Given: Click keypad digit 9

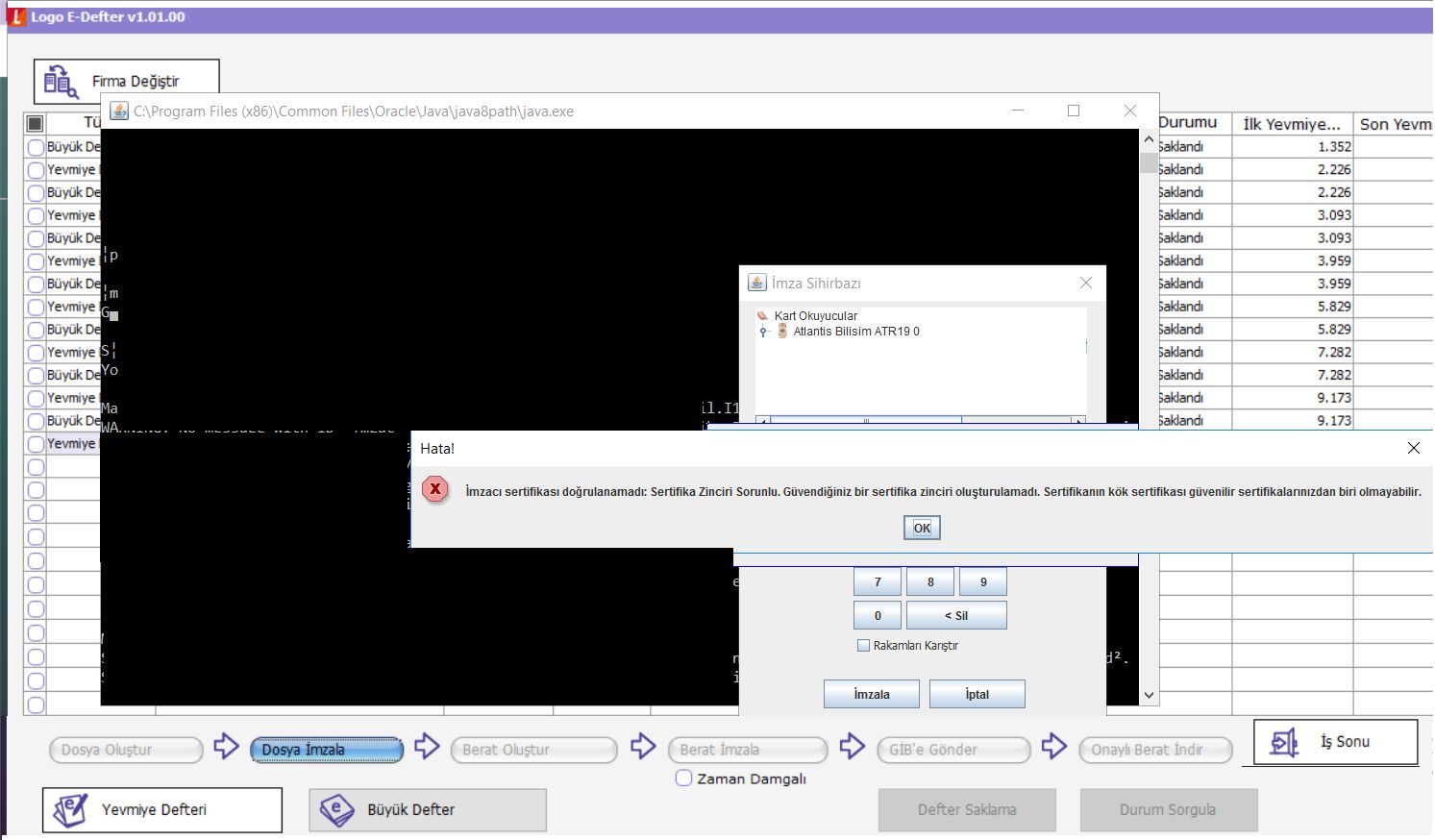Looking at the screenshot, I should point(983,581).
